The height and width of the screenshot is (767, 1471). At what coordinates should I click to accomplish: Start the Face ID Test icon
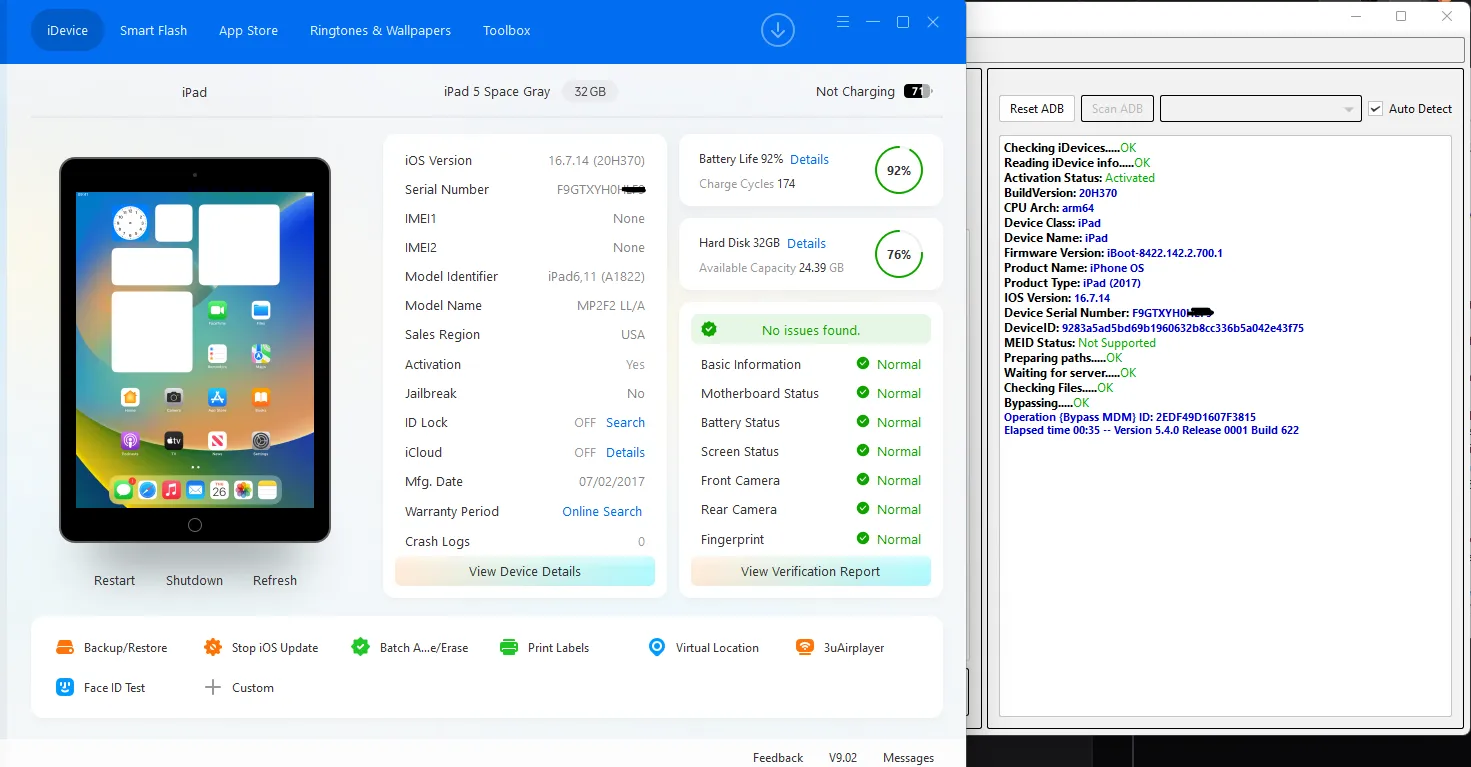[65, 688]
